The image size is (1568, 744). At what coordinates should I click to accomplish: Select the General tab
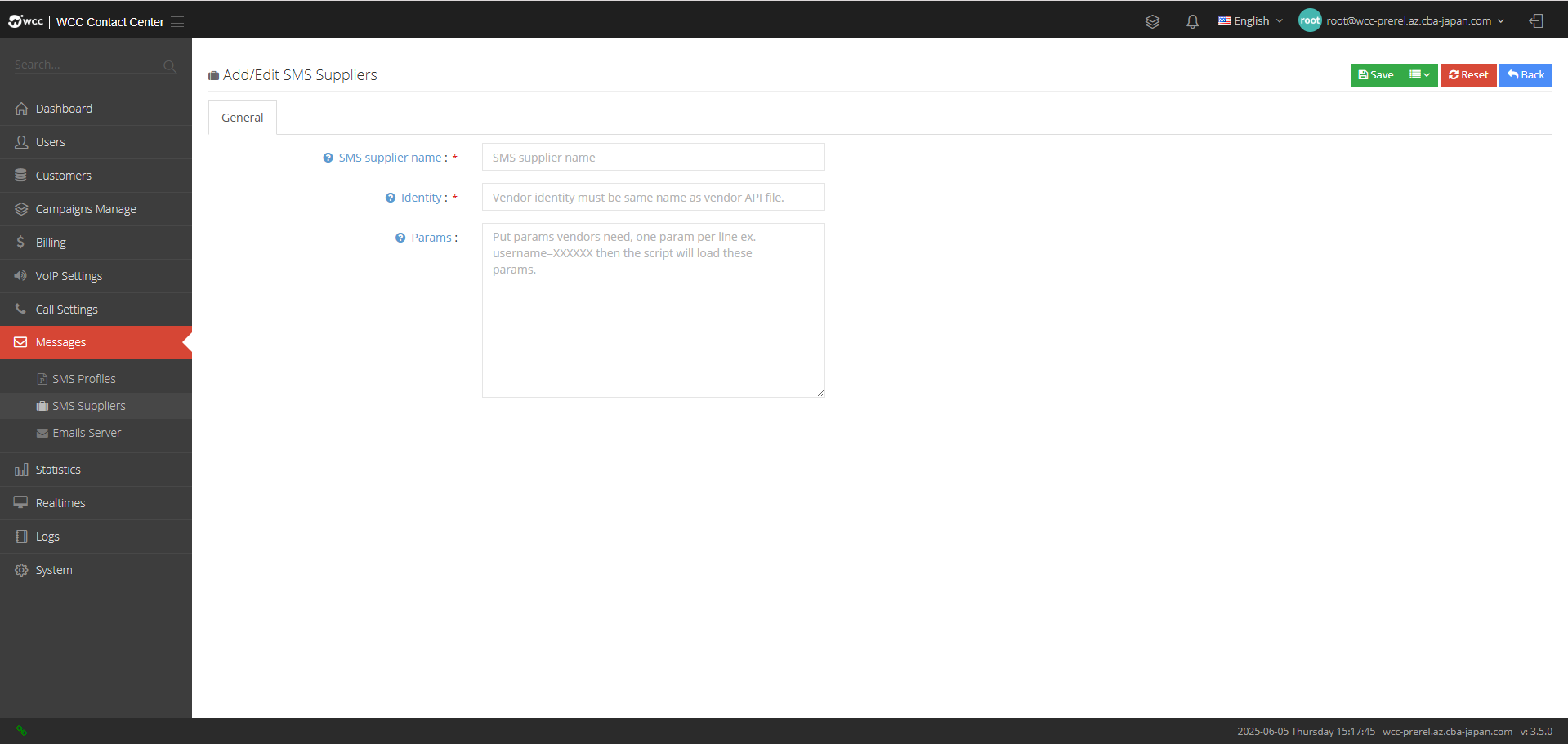click(x=243, y=118)
